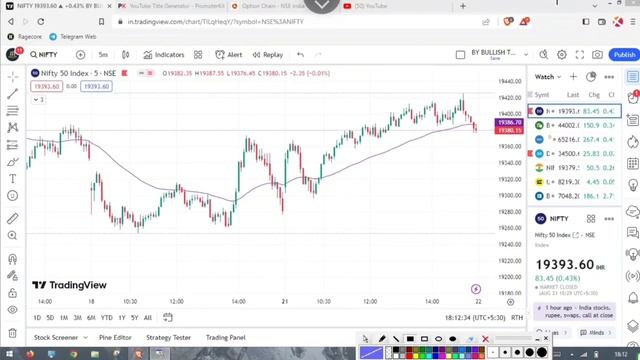
Task: Select the zoom in tool
Action: 13,236
